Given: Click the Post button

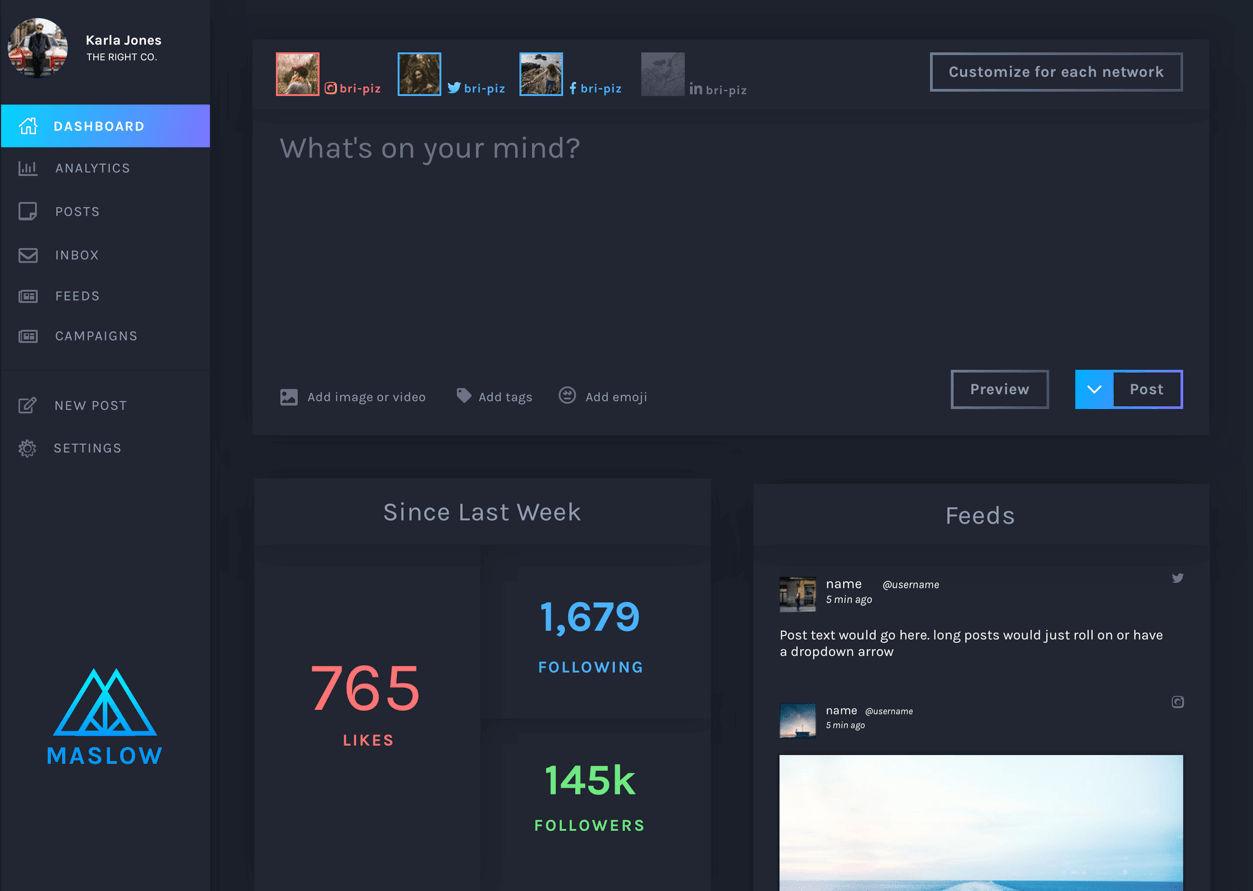Looking at the screenshot, I should pyautogui.click(x=1146, y=389).
